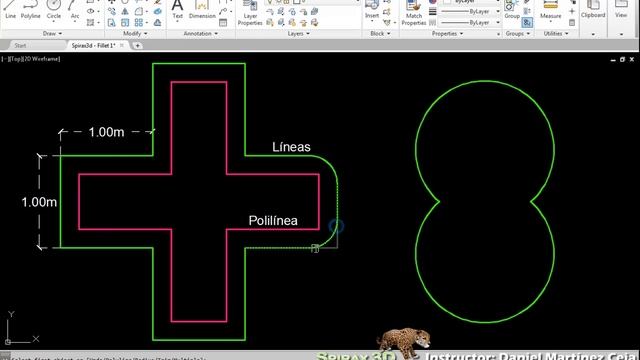640x360 pixels.
Task: Click the Match Properties tool
Action: coord(414,13)
